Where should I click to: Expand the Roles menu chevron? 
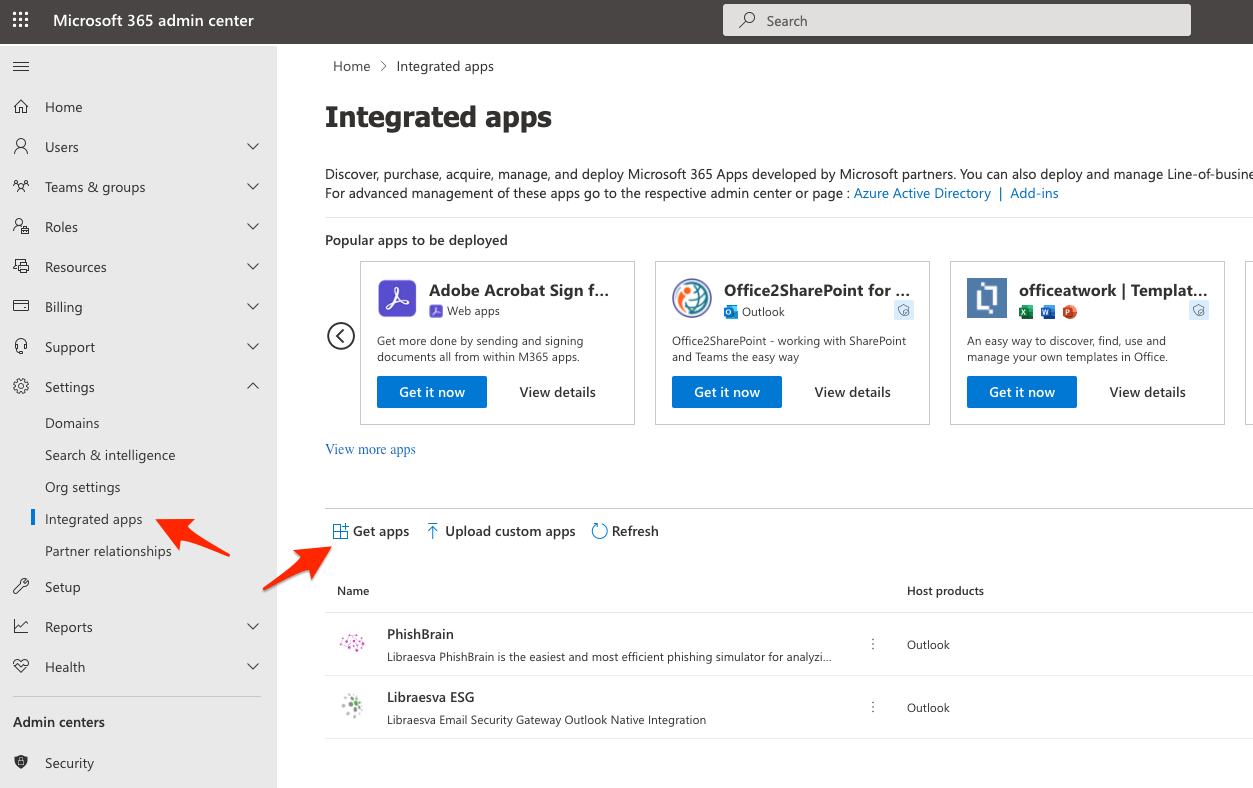point(253,227)
